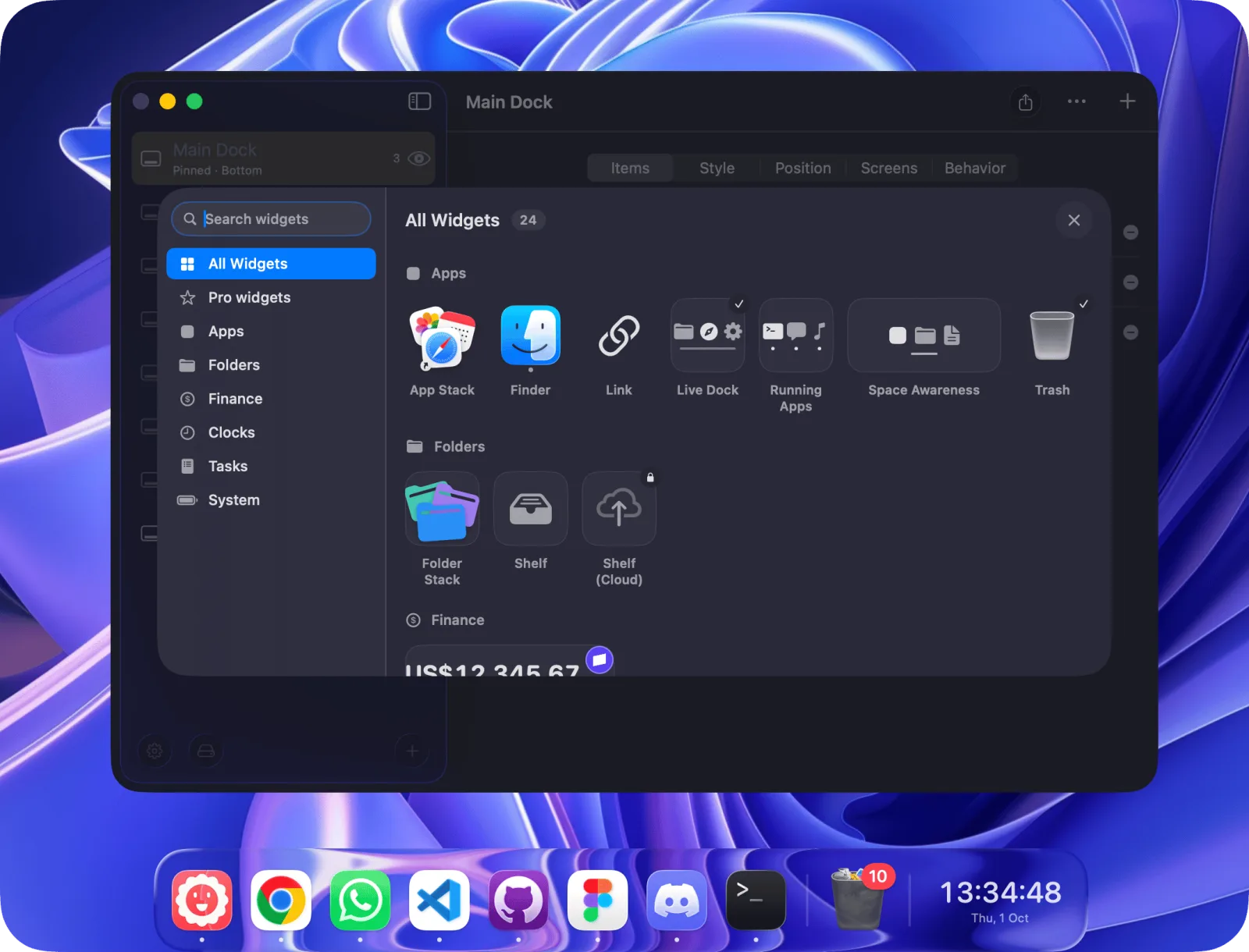Click the share icon in the title bar

pyautogui.click(x=1026, y=102)
